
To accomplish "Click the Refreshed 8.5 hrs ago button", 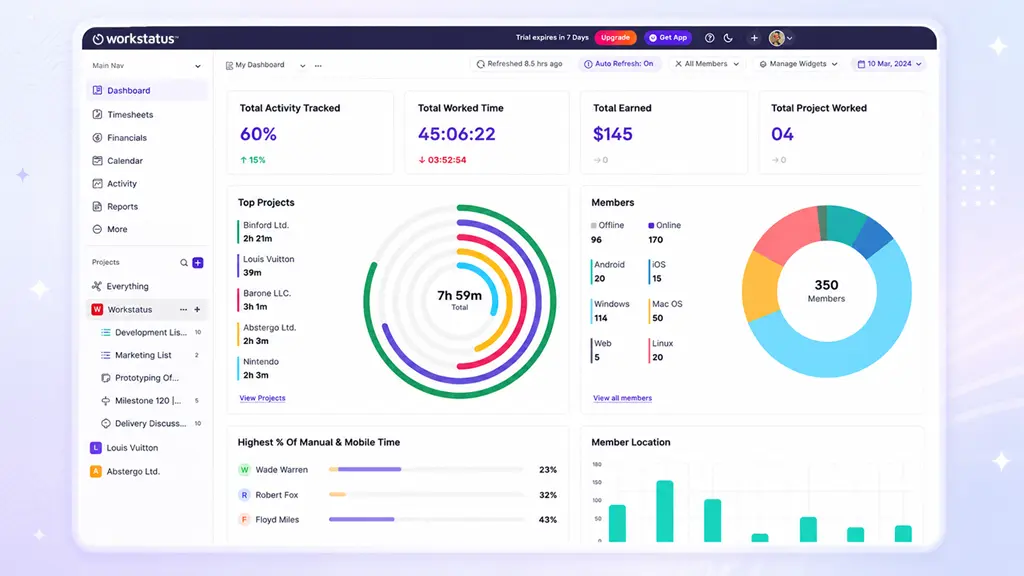I will coord(519,64).
